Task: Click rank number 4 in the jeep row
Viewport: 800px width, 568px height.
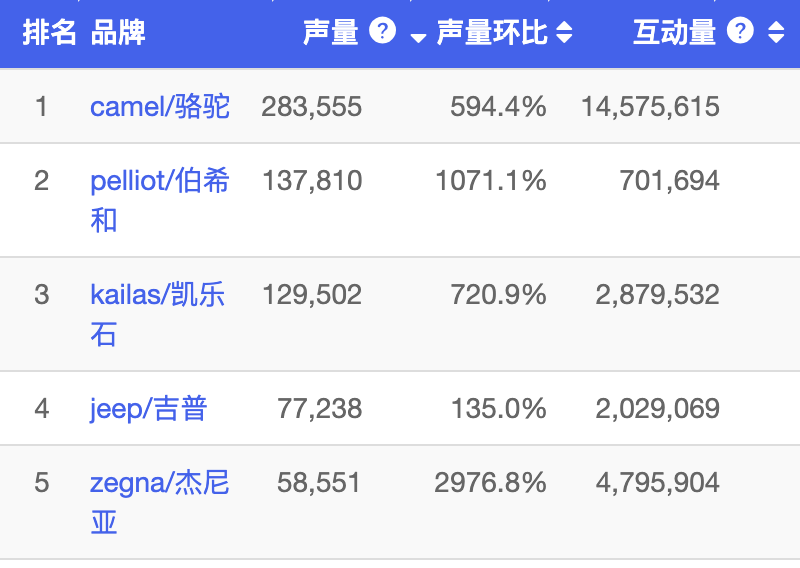Action: point(41,408)
